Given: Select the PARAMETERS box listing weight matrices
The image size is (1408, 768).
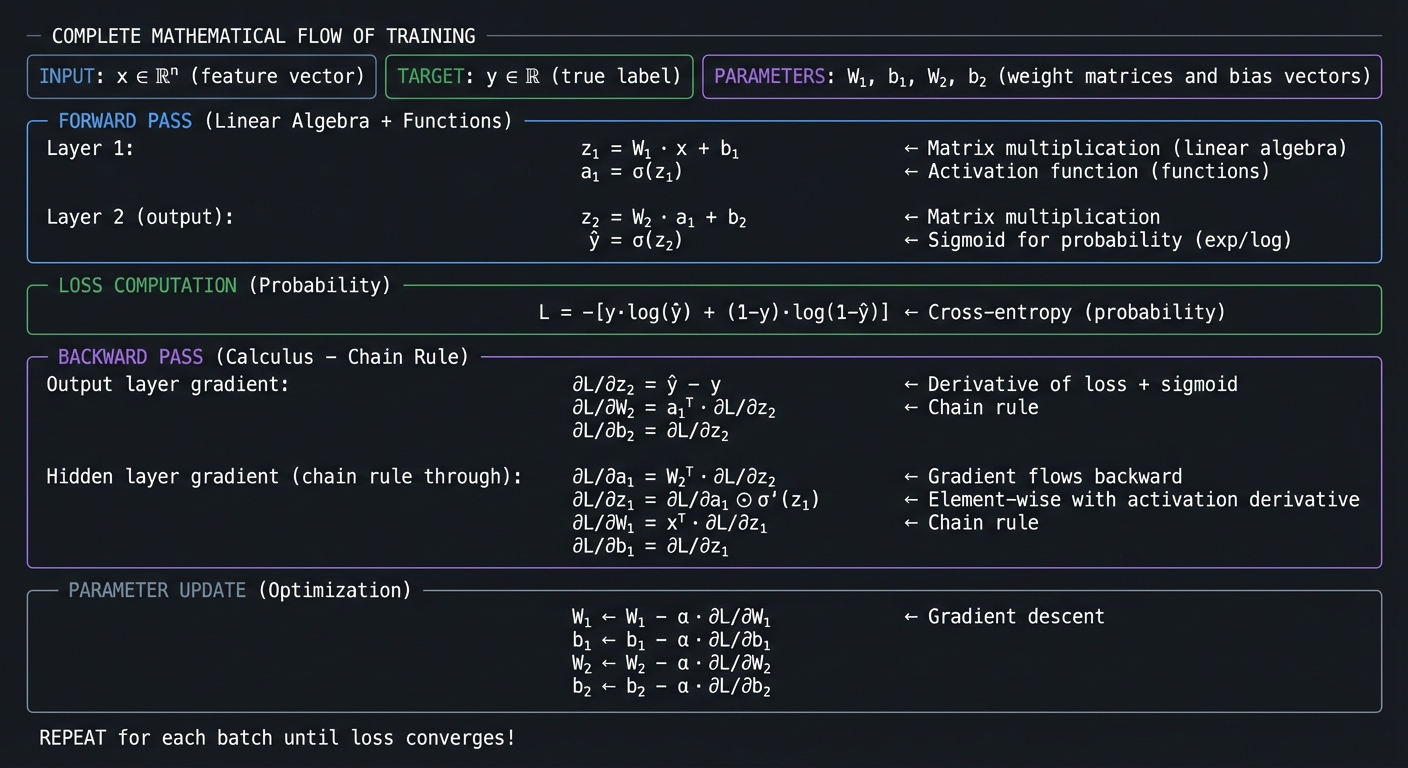Looking at the screenshot, I should coord(1042,76).
